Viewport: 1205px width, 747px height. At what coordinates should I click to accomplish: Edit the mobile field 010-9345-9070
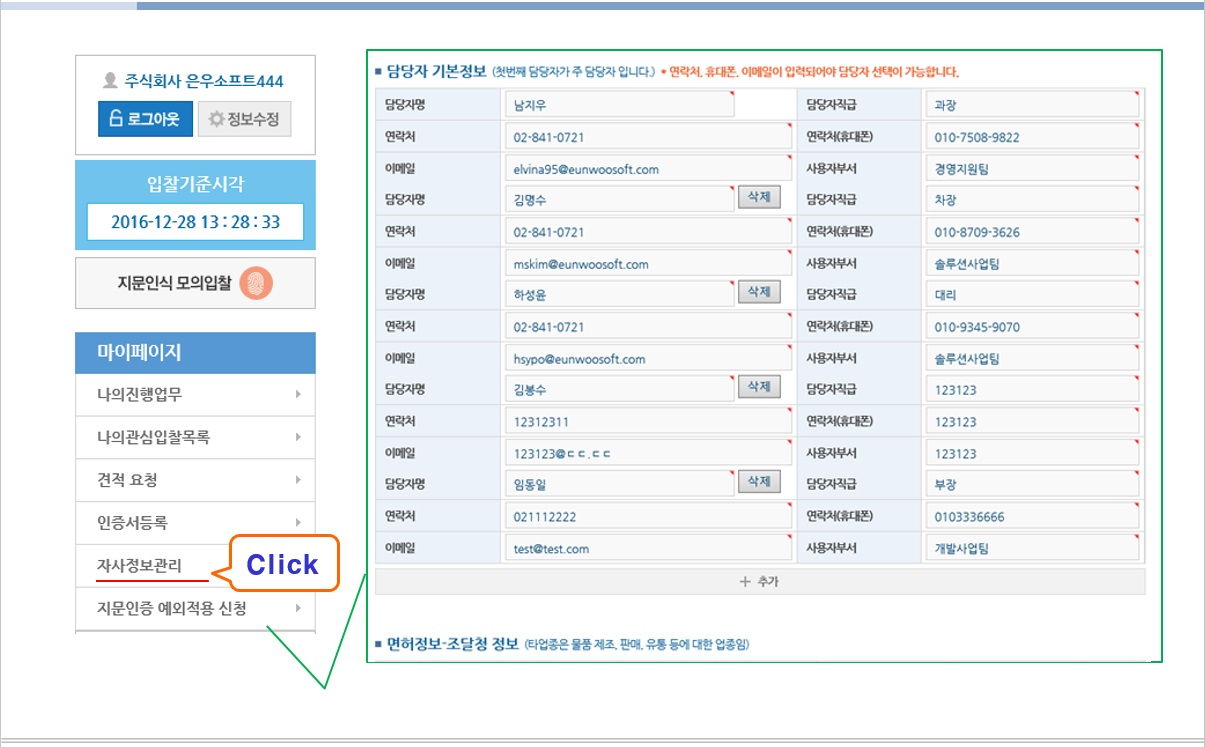(x=1033, y=327)
